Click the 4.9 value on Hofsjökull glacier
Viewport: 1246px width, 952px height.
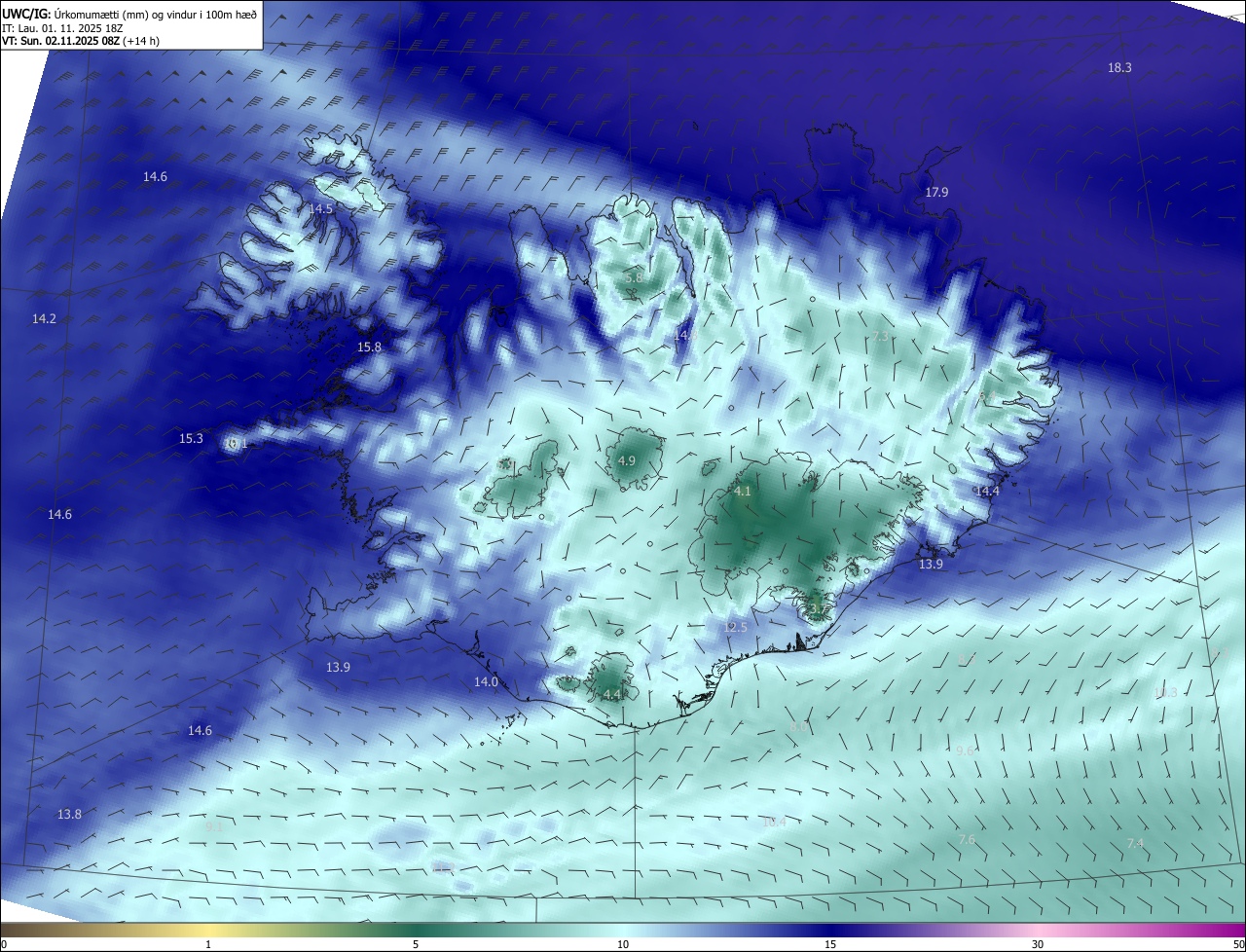(627, 460)
